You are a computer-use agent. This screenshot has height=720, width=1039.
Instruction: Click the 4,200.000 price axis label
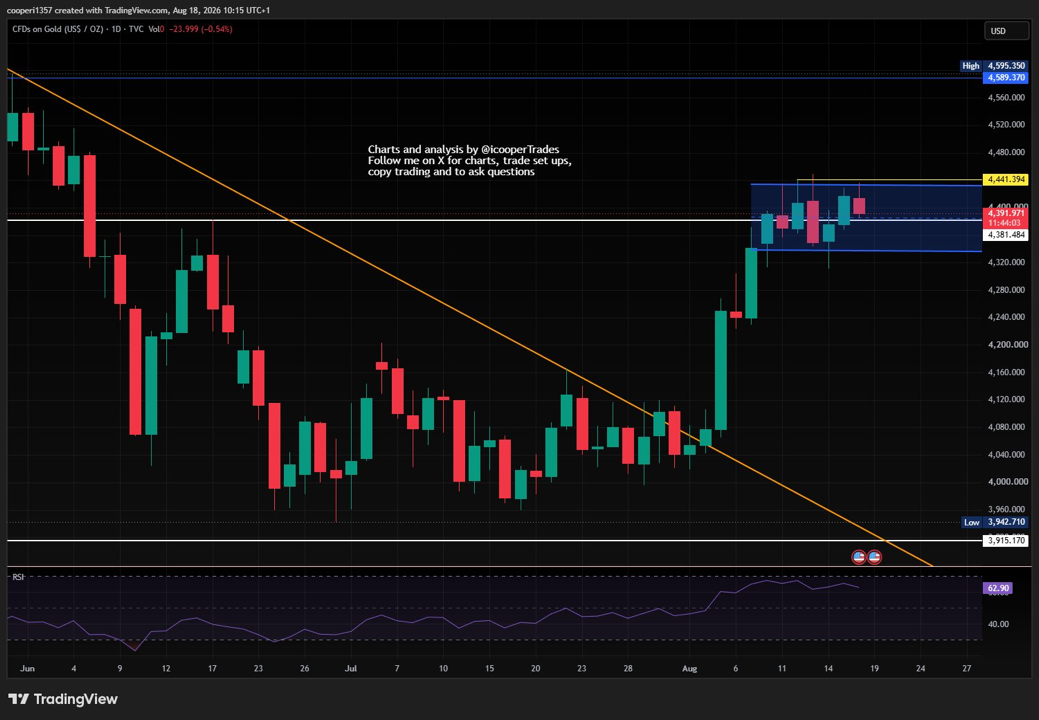[1006, 344]
